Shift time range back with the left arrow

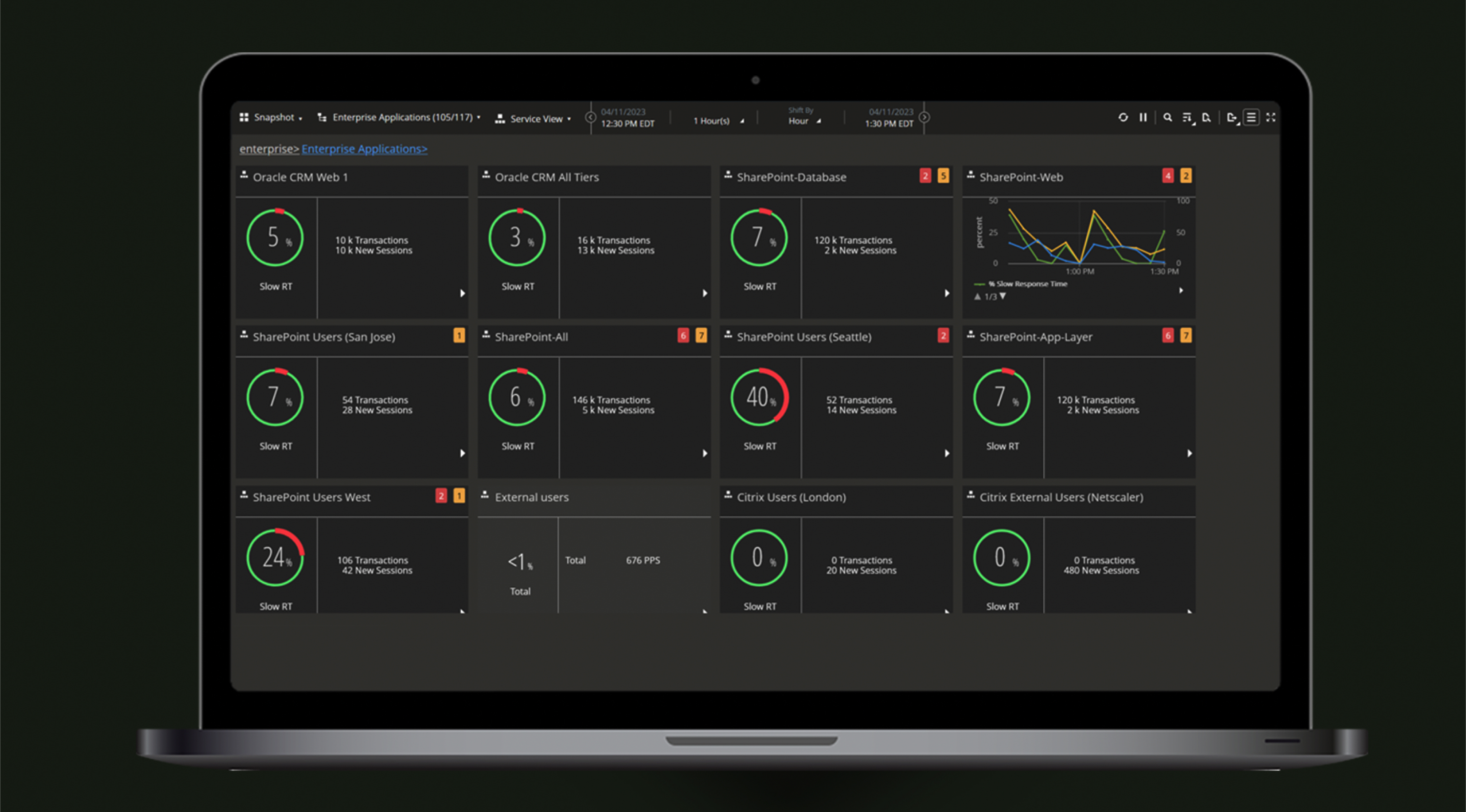(x=590, y=117)
